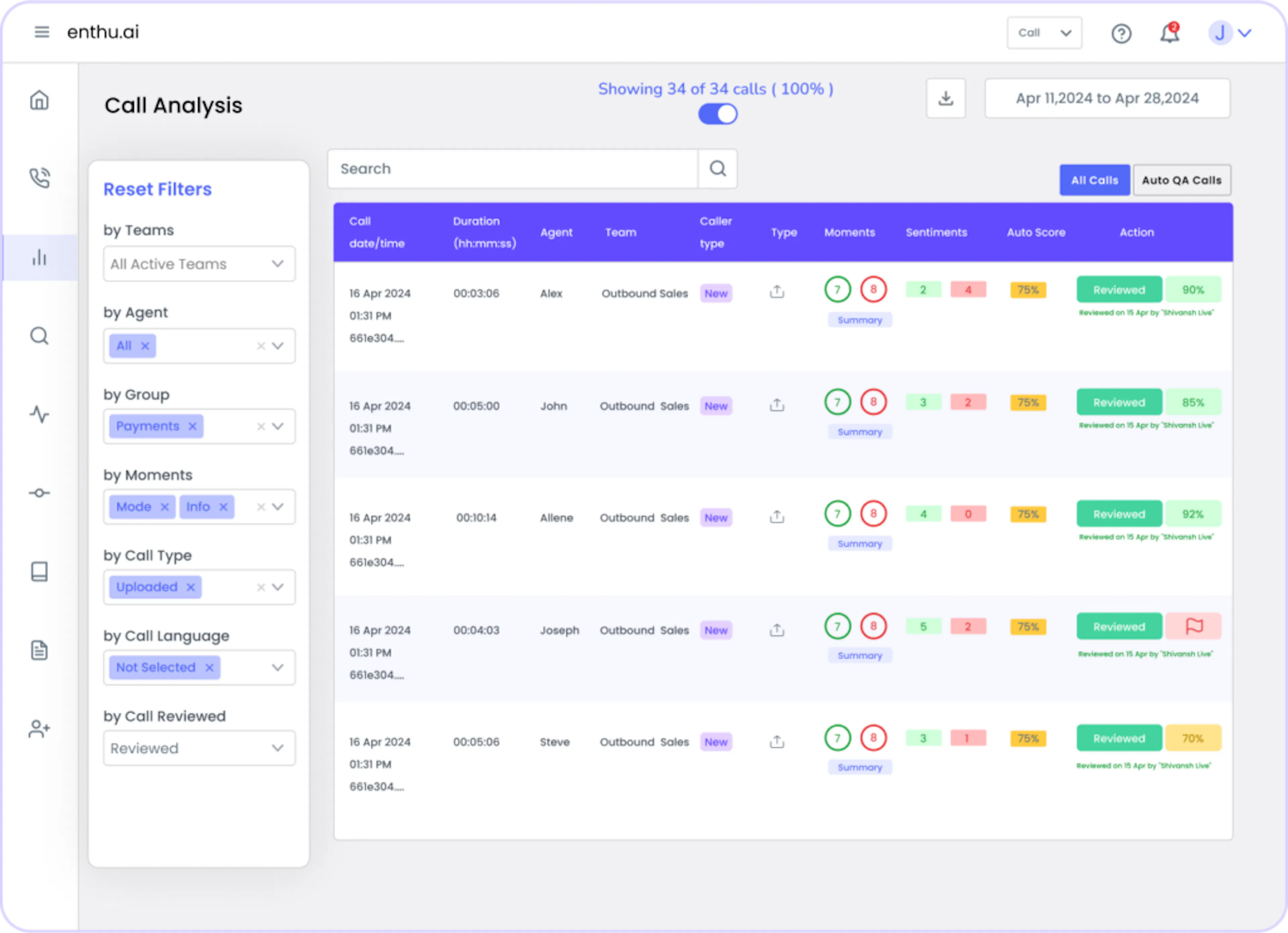Open the by Call Reviewed dropdown
This screenshot has height=933, width=1288.
pyautogui.click(x=199, y=748)
